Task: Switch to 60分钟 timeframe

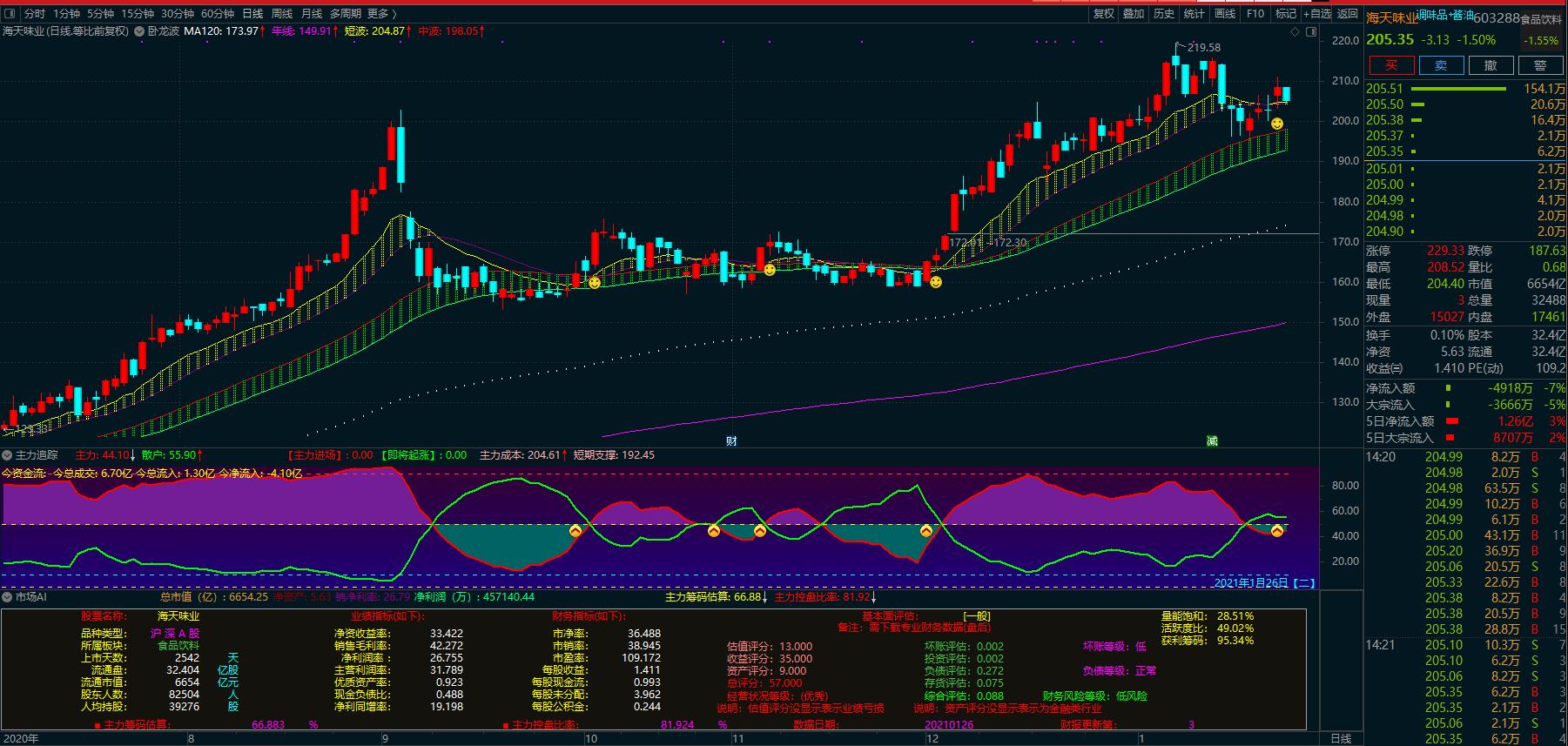Action: point(218,14)
